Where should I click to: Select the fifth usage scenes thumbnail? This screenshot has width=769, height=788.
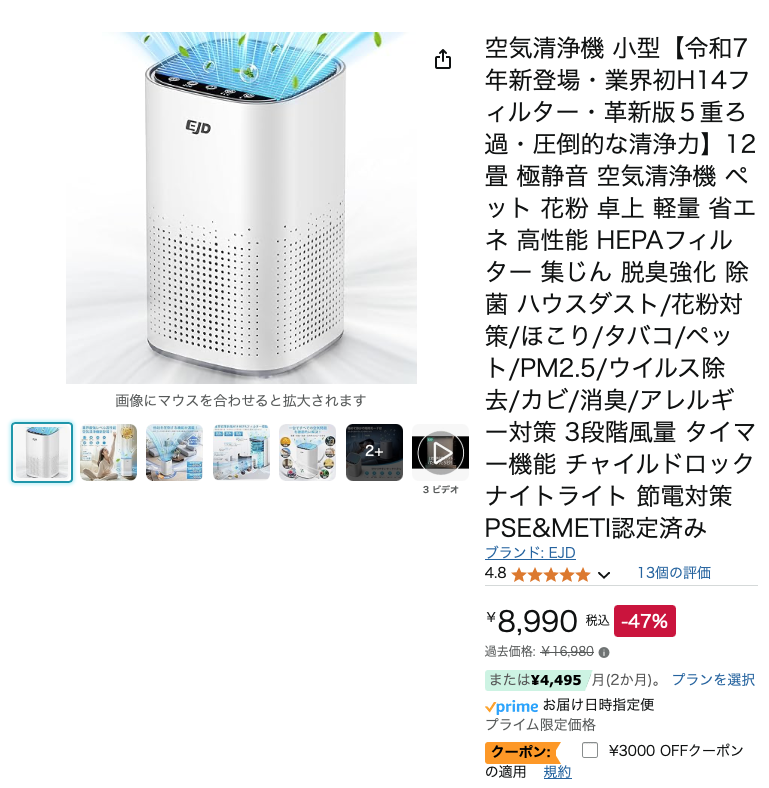tap(308, 452)
